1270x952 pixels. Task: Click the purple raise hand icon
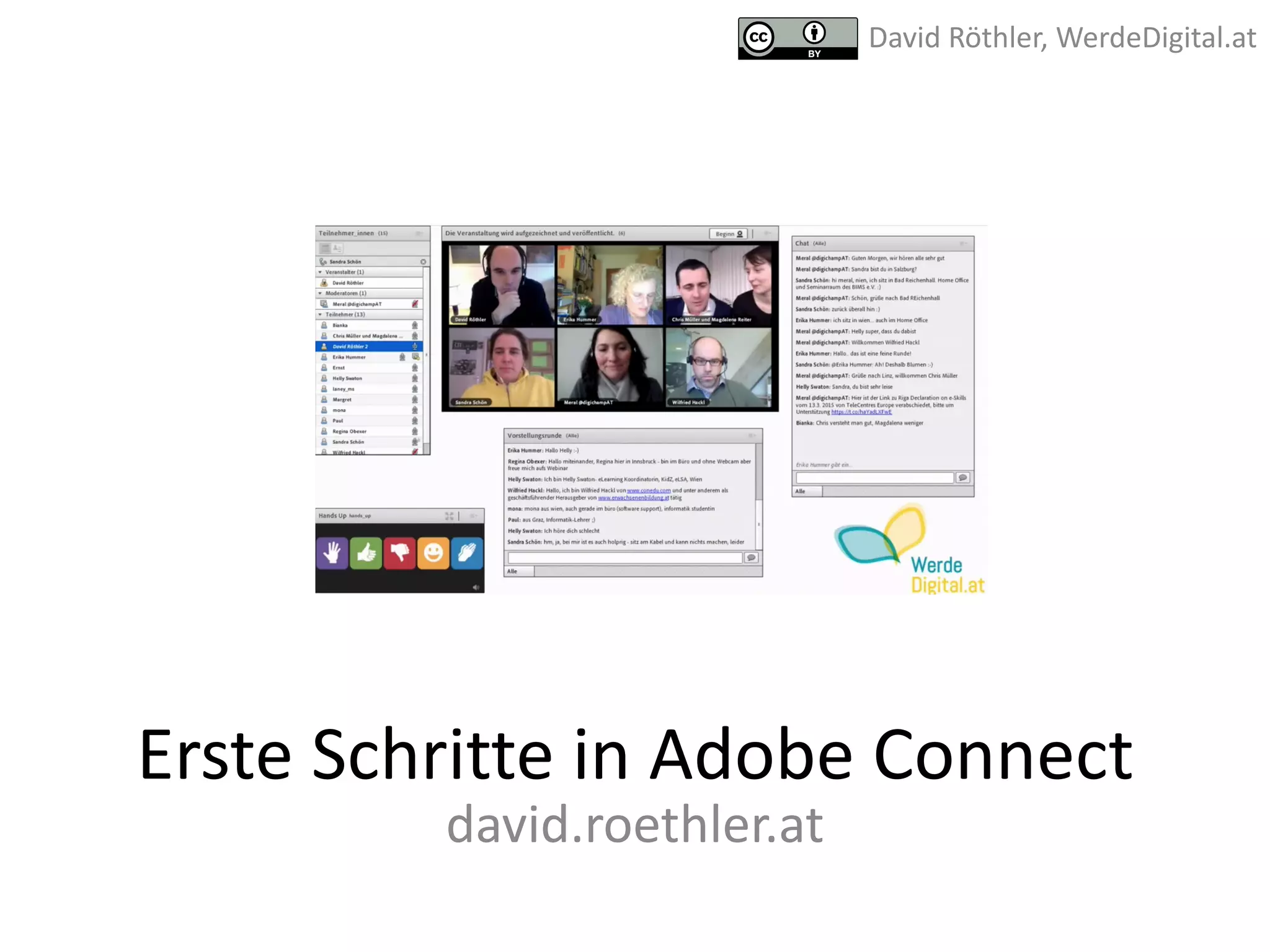(332, 552)
